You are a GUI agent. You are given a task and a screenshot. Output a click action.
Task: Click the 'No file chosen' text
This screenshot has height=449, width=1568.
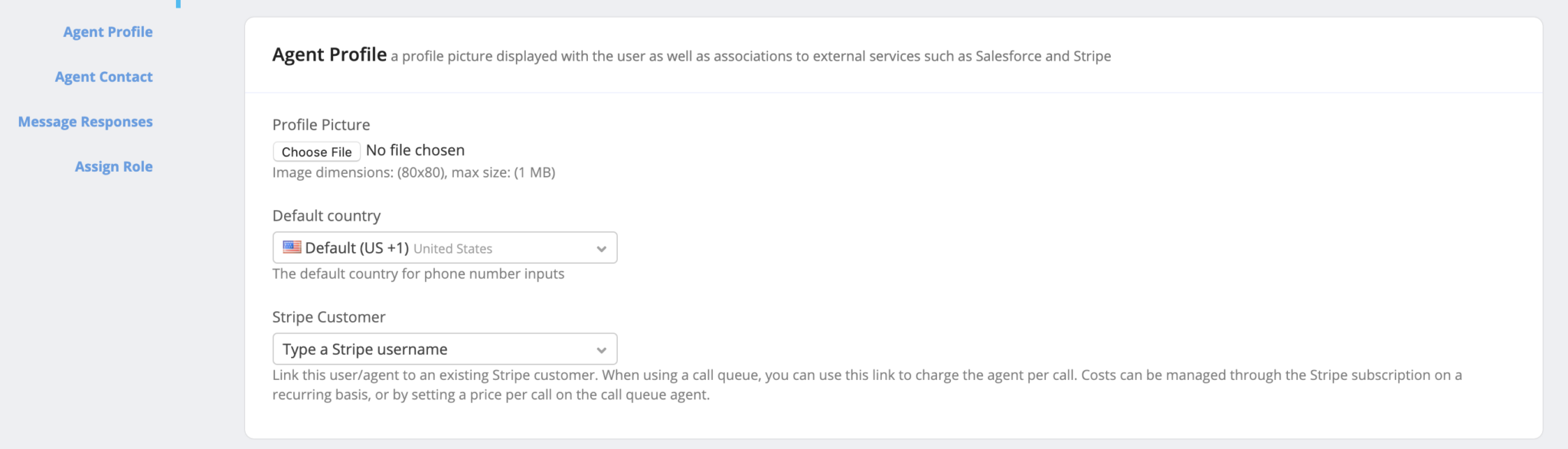click(x=415, y=151)
